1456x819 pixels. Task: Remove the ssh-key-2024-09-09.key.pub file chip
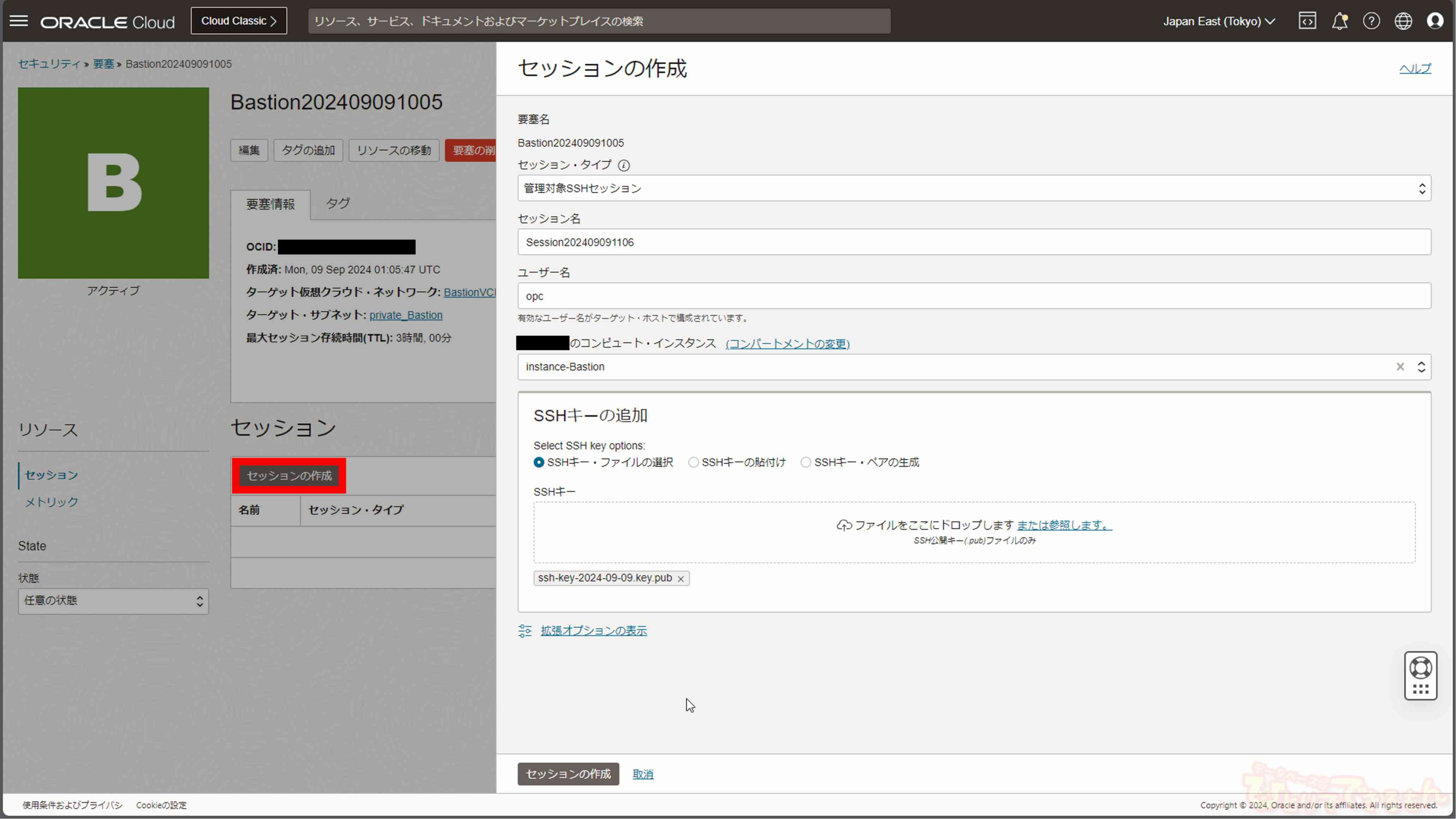[681, 578]
